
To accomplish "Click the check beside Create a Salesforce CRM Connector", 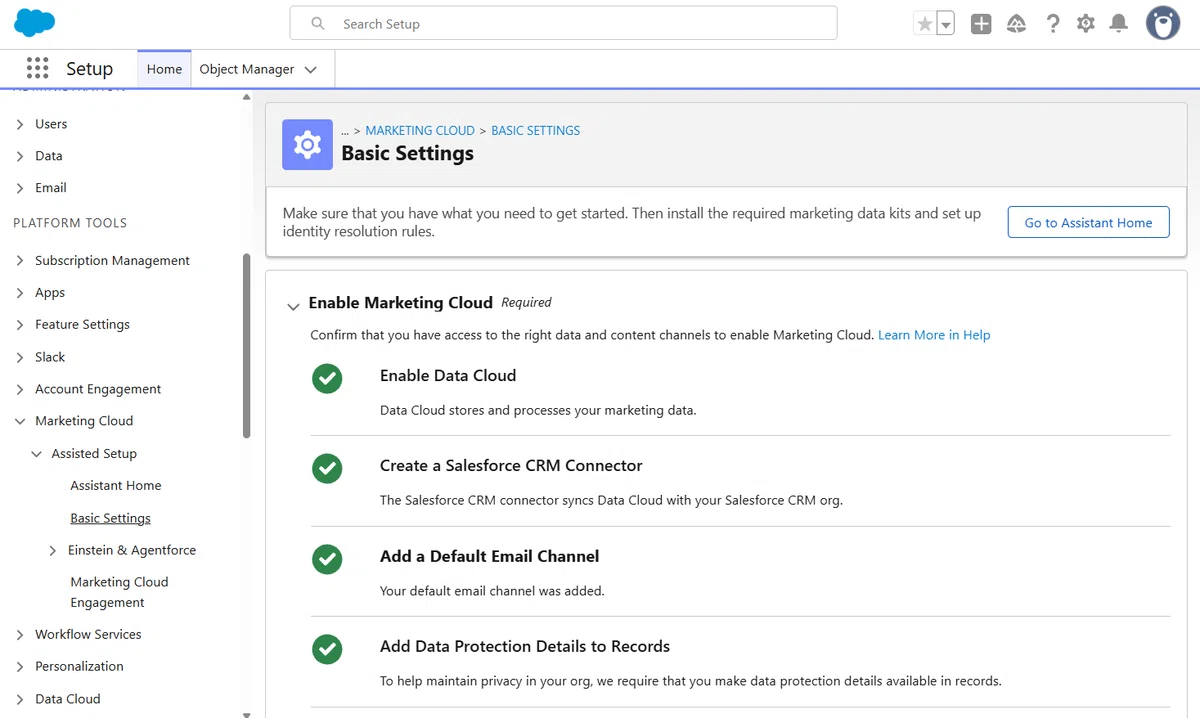I will coord(327,468).
